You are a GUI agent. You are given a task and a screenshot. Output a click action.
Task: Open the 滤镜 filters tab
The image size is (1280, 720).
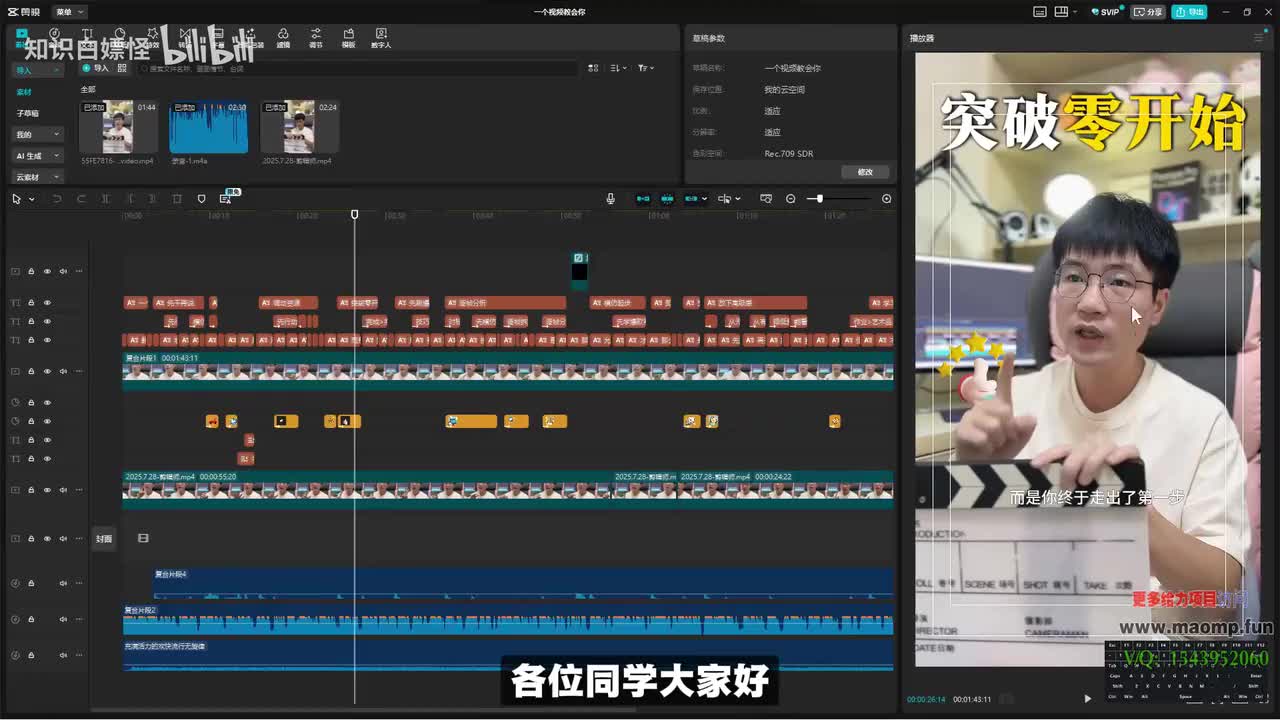click(283, 38)
